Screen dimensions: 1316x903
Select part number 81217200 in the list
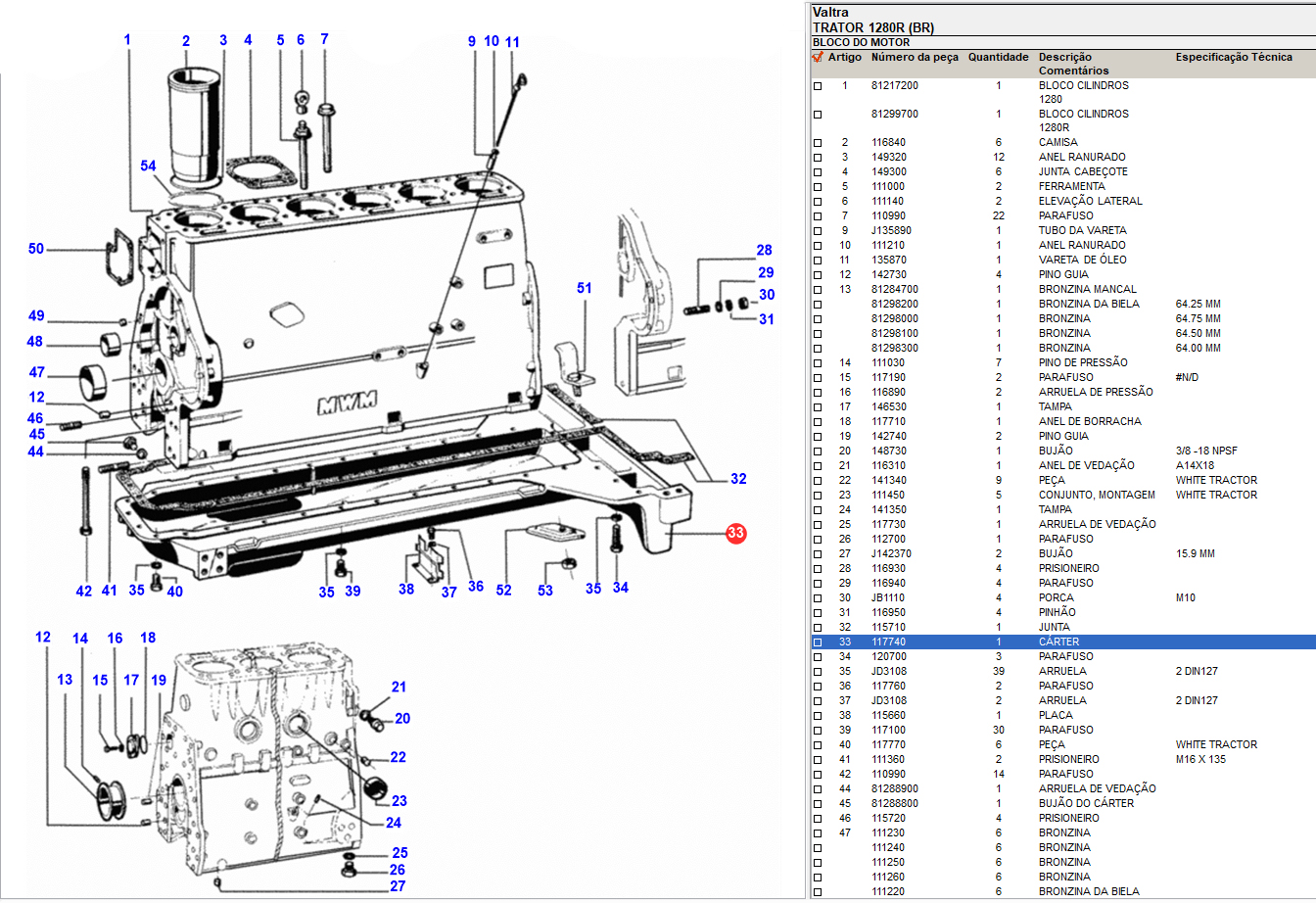tap(894, 86)
